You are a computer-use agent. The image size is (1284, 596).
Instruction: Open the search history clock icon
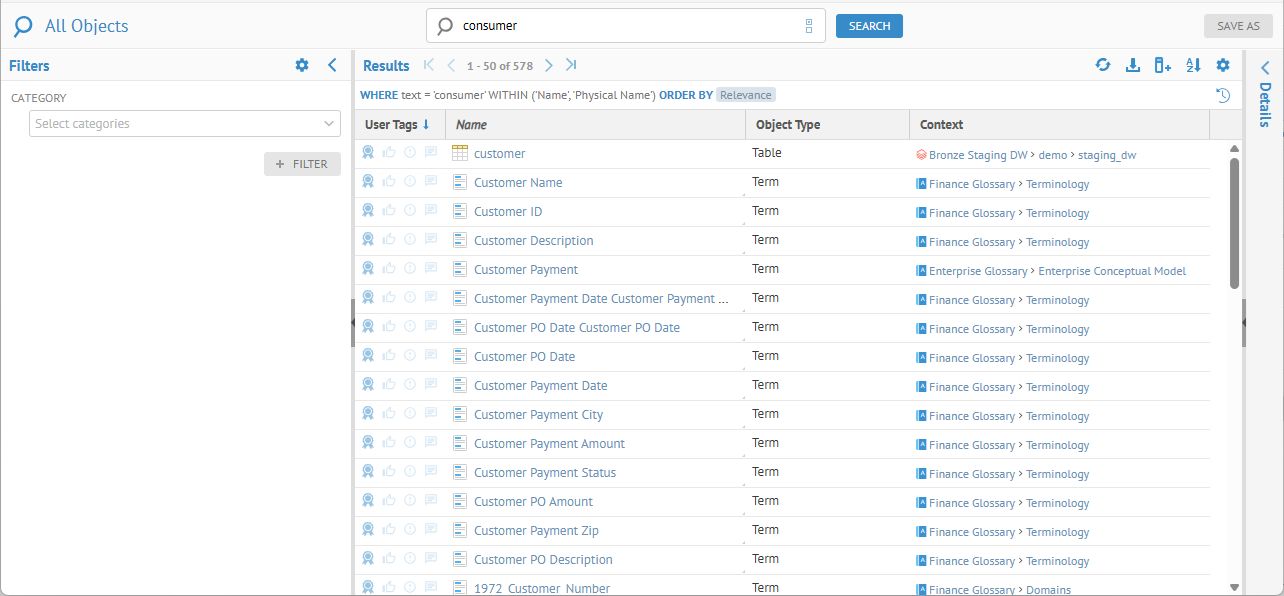1222,95
